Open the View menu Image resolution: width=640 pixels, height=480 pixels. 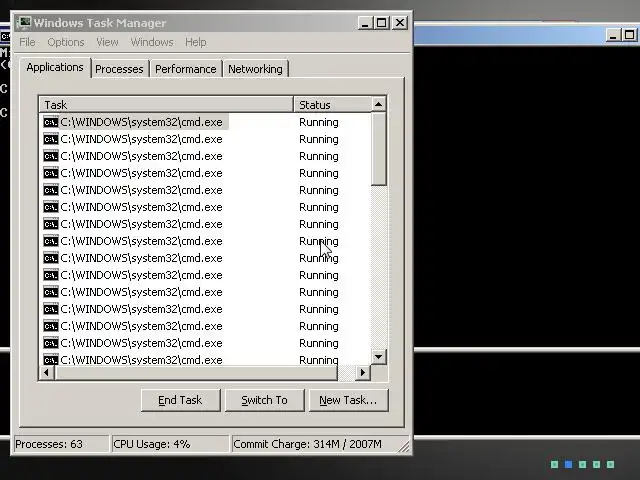click(x=107, y=42)
